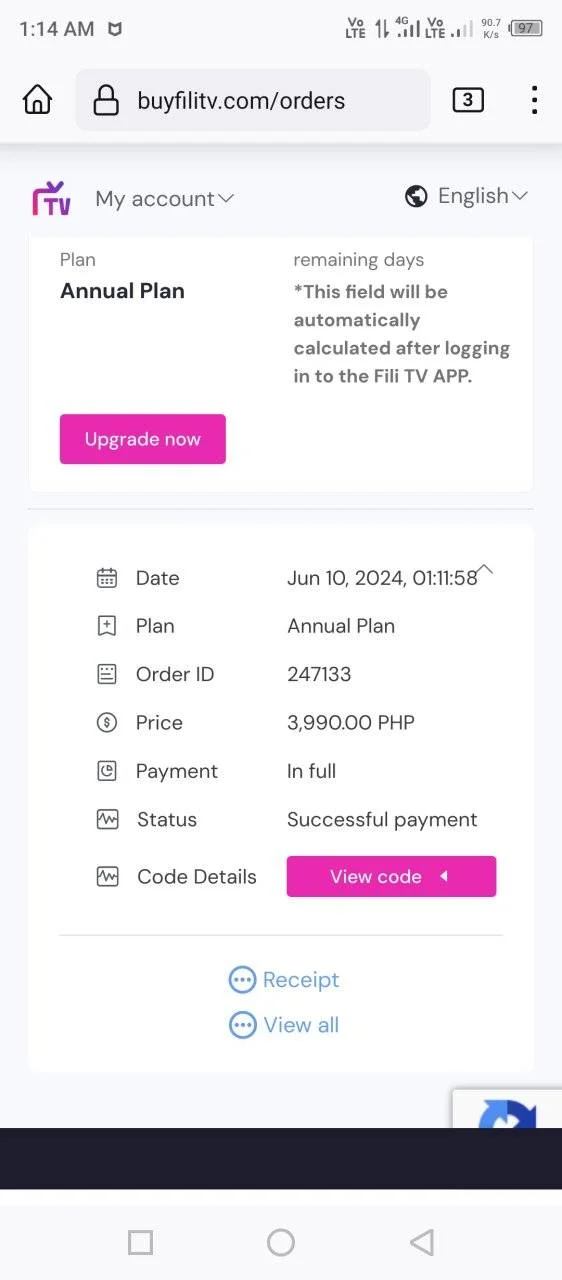Click the Upgrade now button
The image size is (562, 1280).
pyautogui.click(x=143, y=439)
